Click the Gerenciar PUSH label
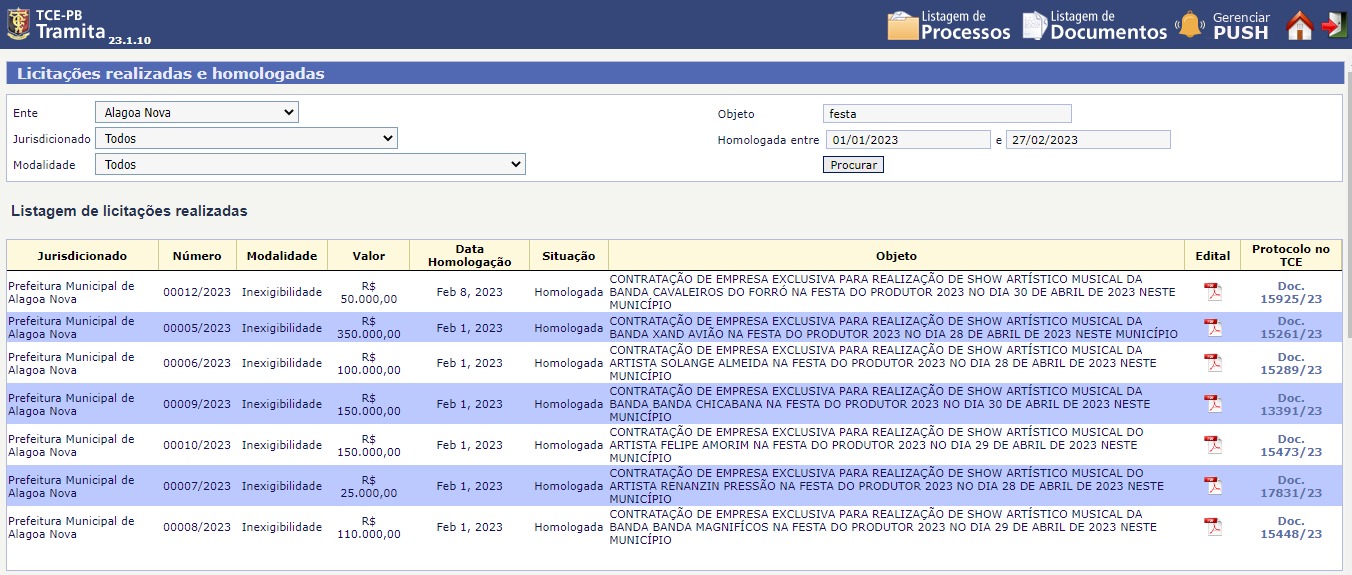Screen dimensions: 1352x575 click(1241, 25)
